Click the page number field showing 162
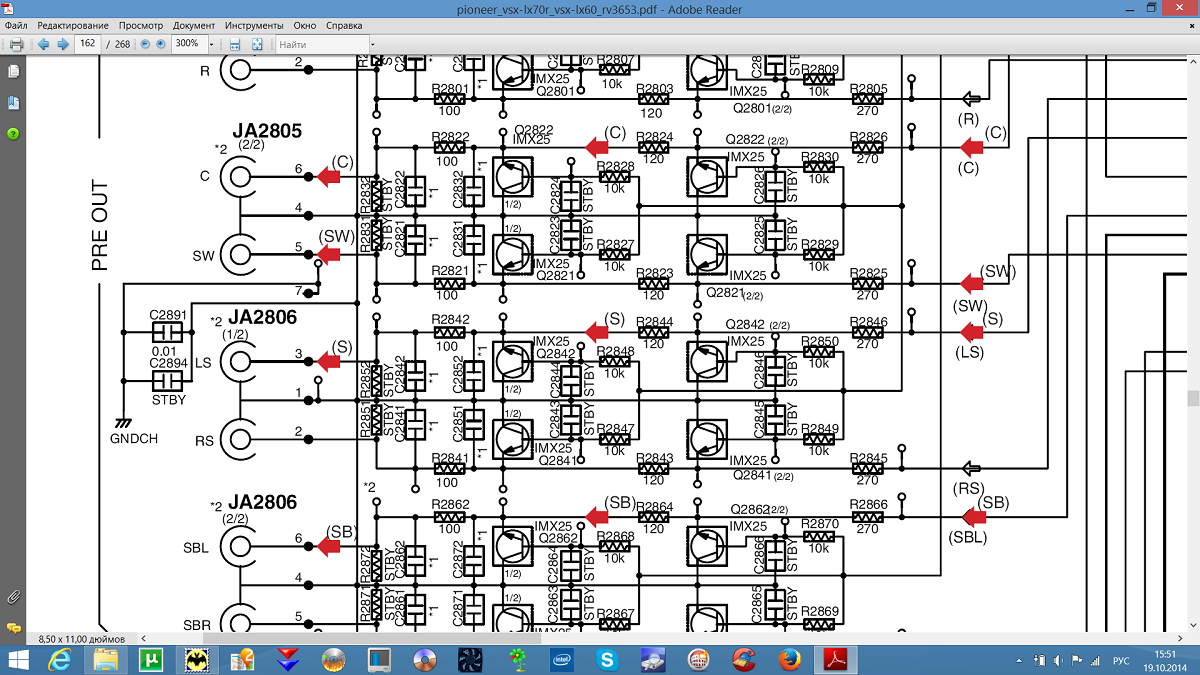Image resolution: width=1200 pixels, height=675 pixels. (88, 44)
